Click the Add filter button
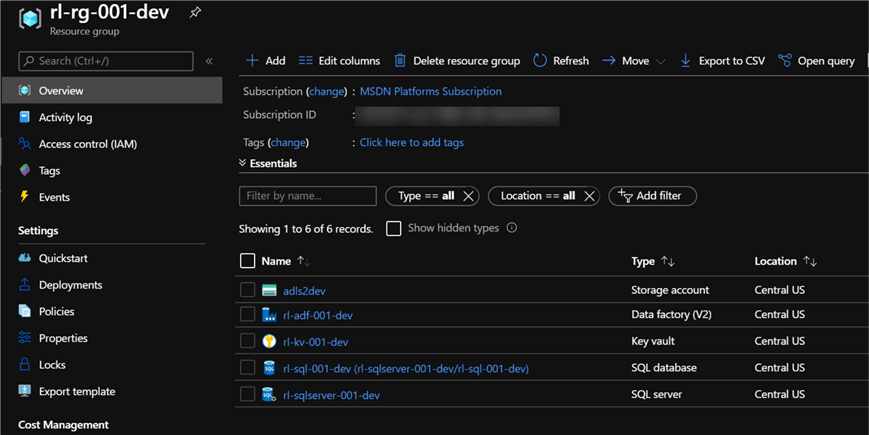Viewport: 869px width, 435px height. coord(652,196)
